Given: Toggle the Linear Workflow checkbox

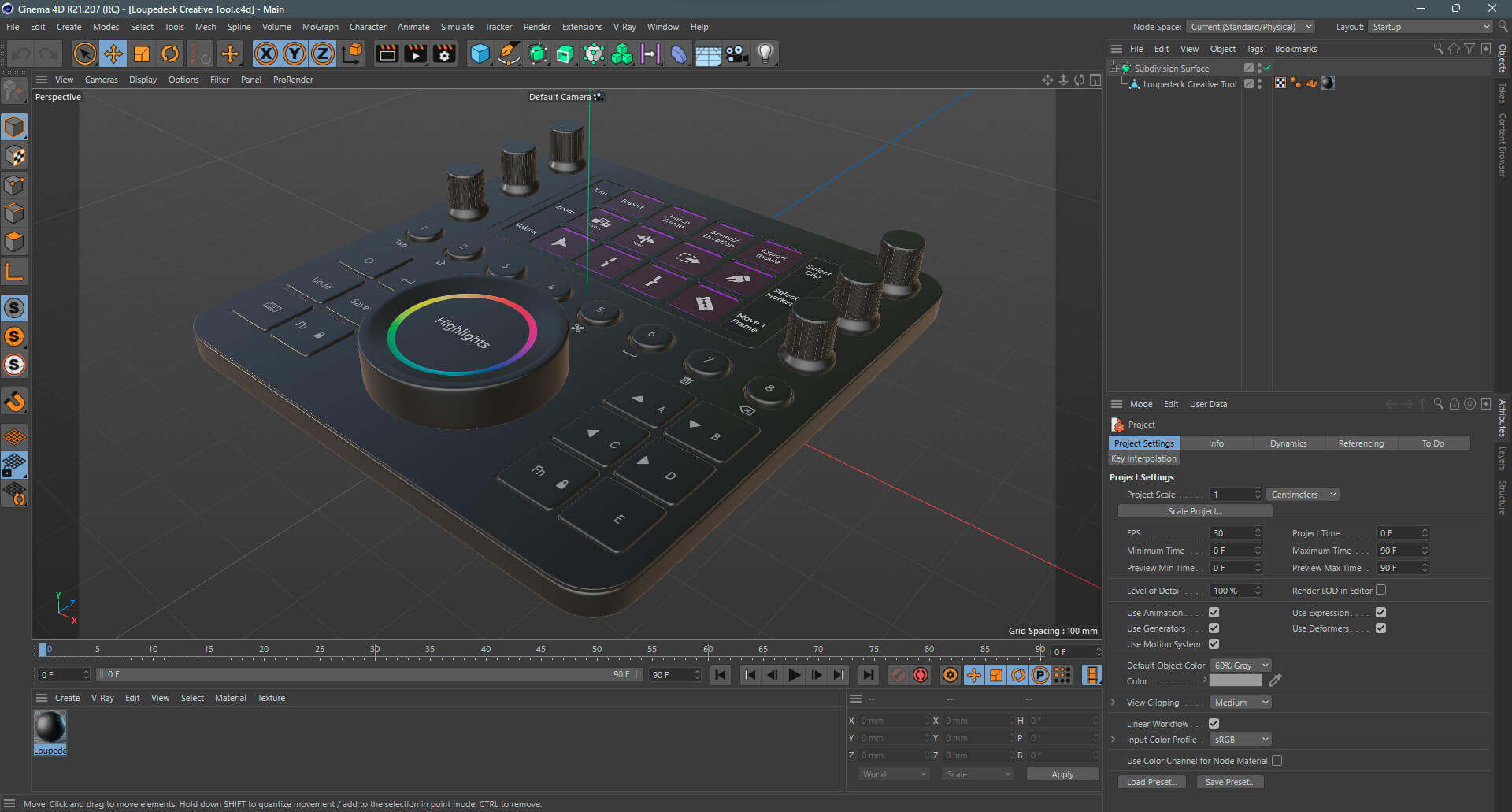Looking at the screenshot, I should coord(1214,724).
